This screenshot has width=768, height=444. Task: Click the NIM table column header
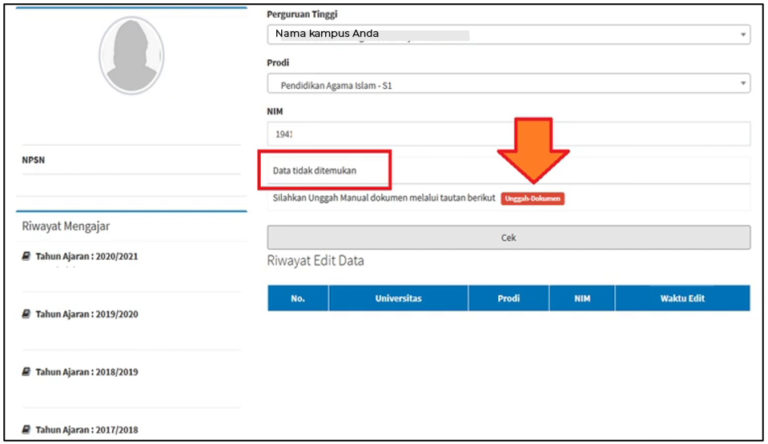click(x=581, y=298)
